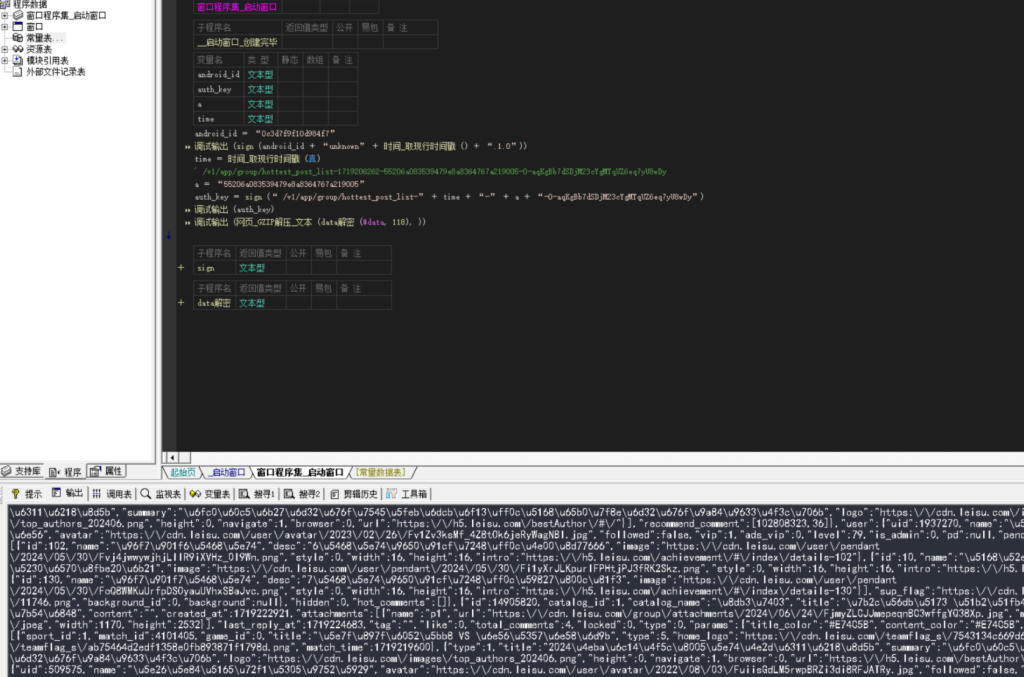Select 常量表... in program tree
This screenshot has width=1024, height=677.
(45, 38)
